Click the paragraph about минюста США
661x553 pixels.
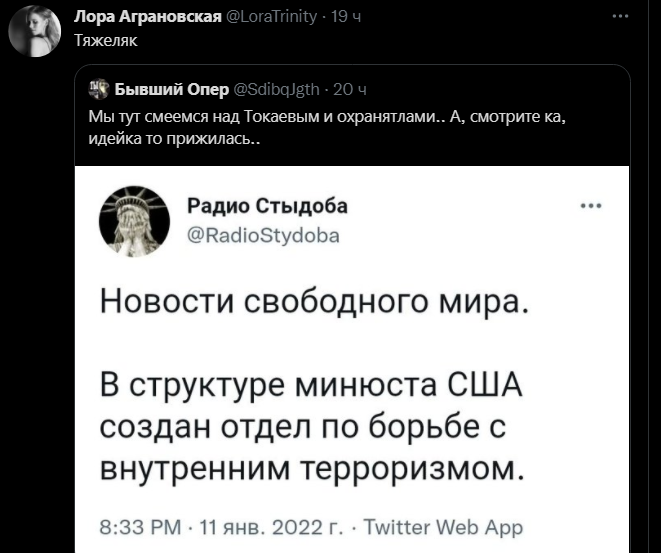[312, 427]
